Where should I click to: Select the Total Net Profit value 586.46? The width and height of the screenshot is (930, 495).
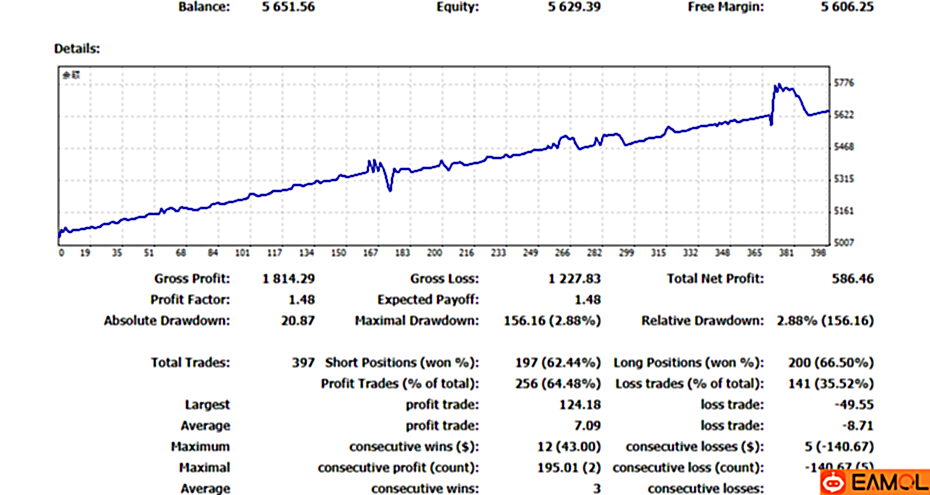pyautogui.click(x=851, y=279)
